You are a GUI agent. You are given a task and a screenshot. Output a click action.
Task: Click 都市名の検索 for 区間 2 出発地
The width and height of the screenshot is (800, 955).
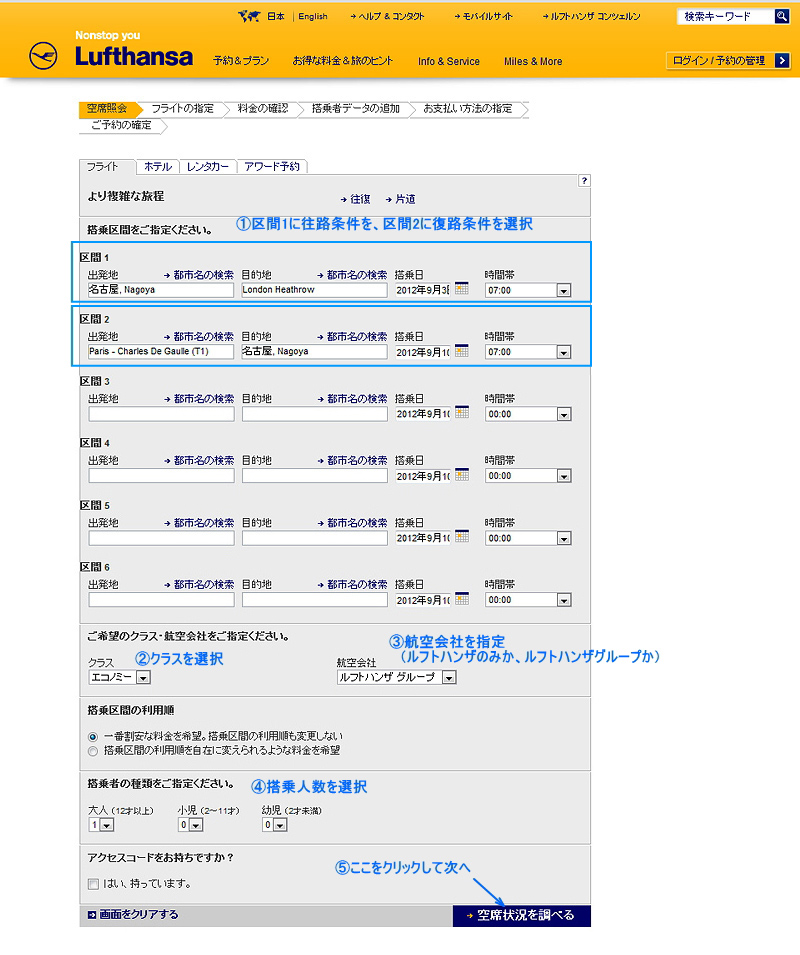pos(199,337)
